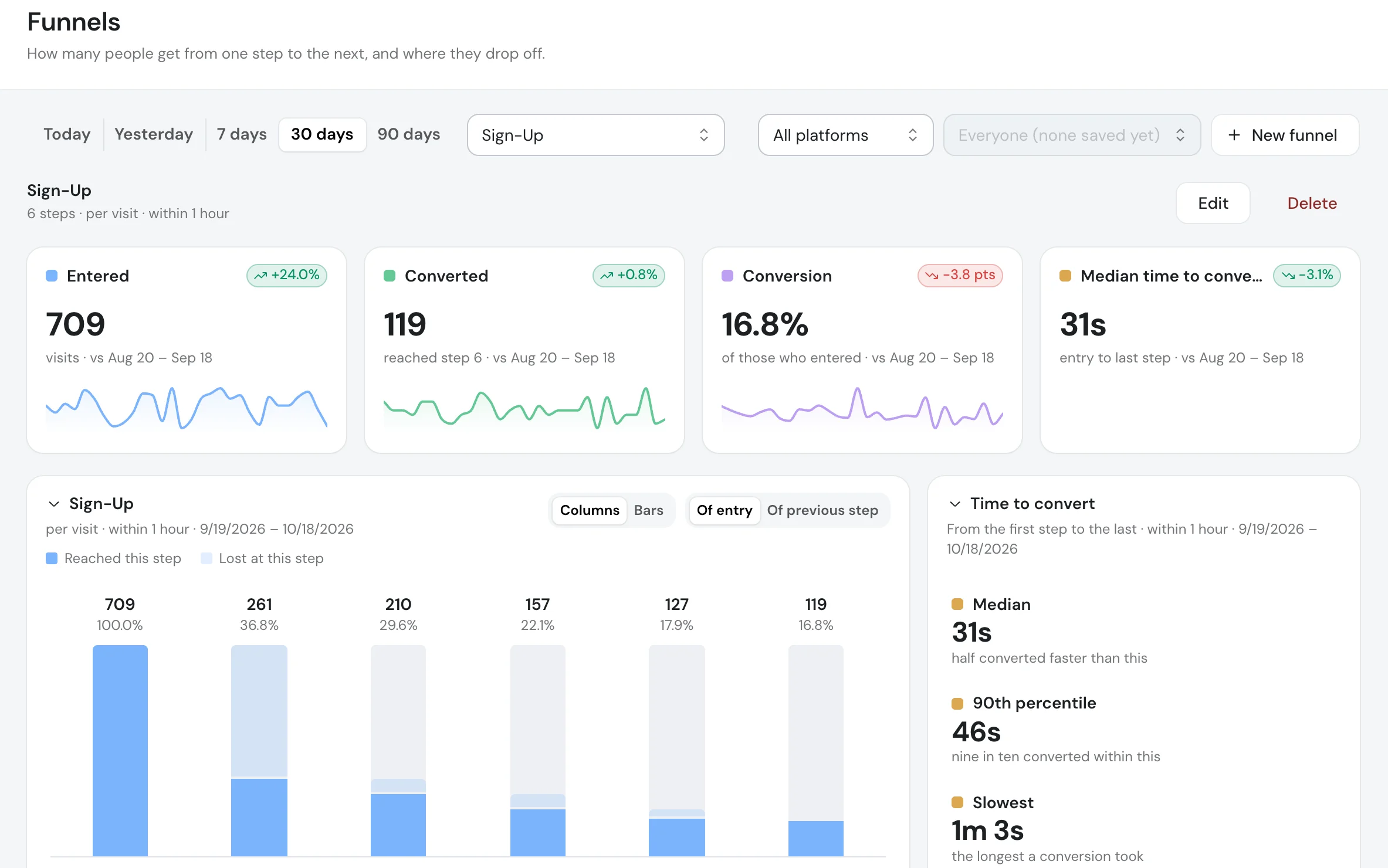Click the 16.8% conversion value
Image resolution: width=1388 pixels, height=868 pixels.
[x=765, y=324]
